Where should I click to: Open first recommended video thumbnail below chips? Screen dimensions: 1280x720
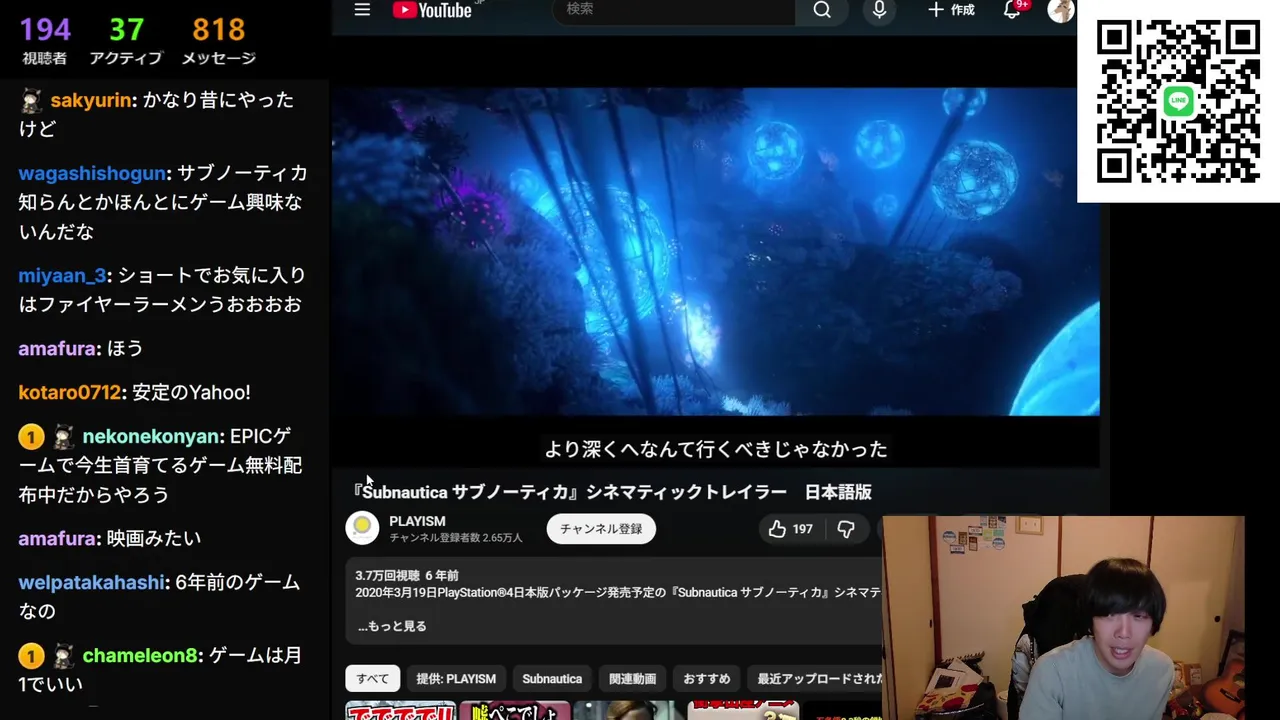401,711
